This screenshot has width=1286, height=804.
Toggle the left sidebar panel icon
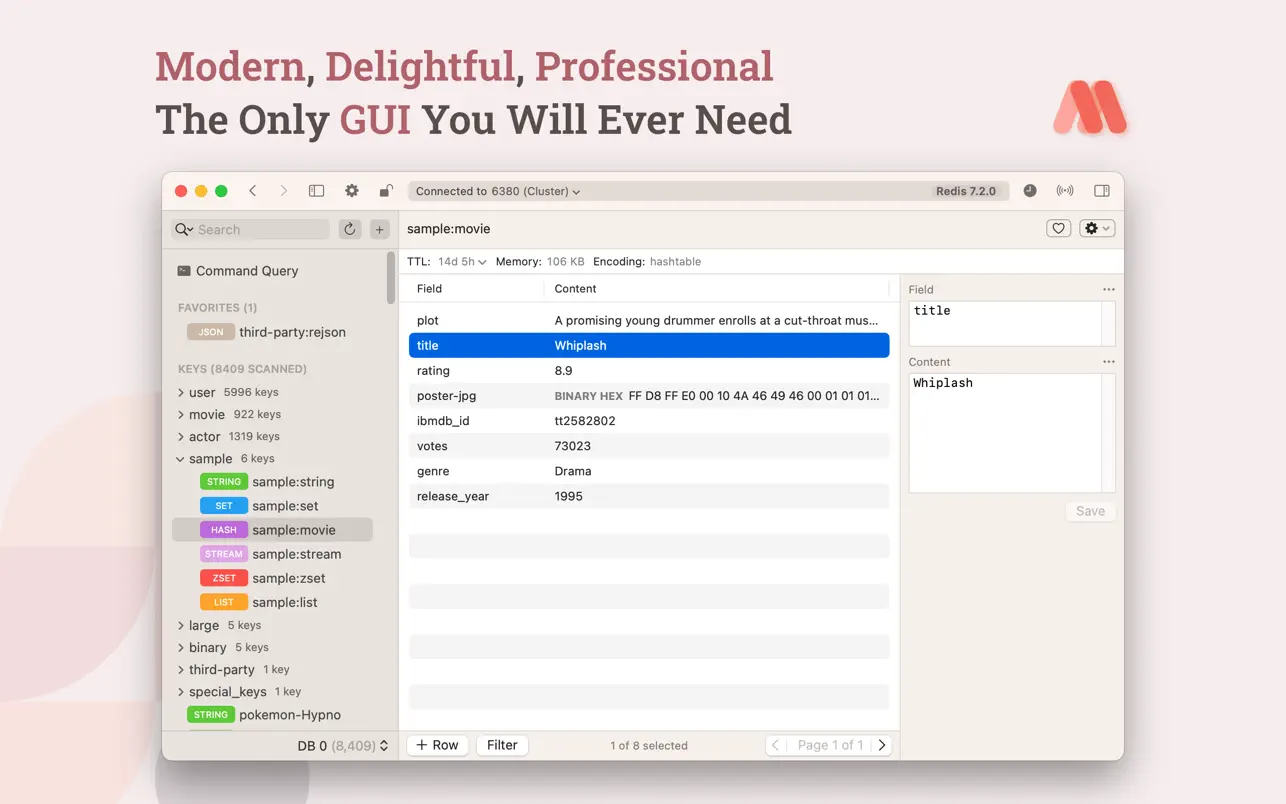[316, 191]
